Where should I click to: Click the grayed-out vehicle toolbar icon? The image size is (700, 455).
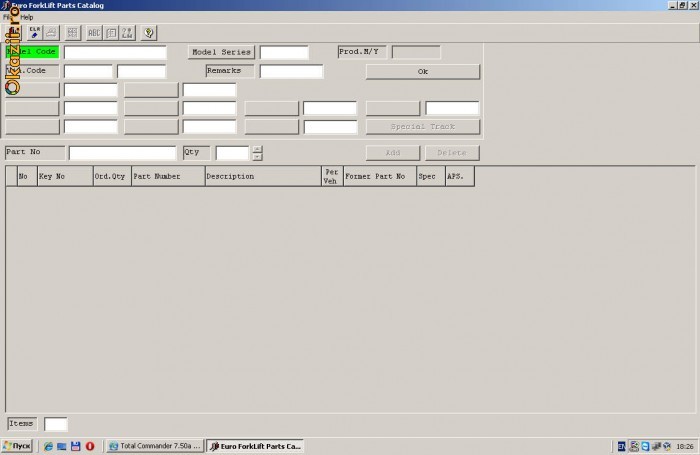[x=51, y=33]
